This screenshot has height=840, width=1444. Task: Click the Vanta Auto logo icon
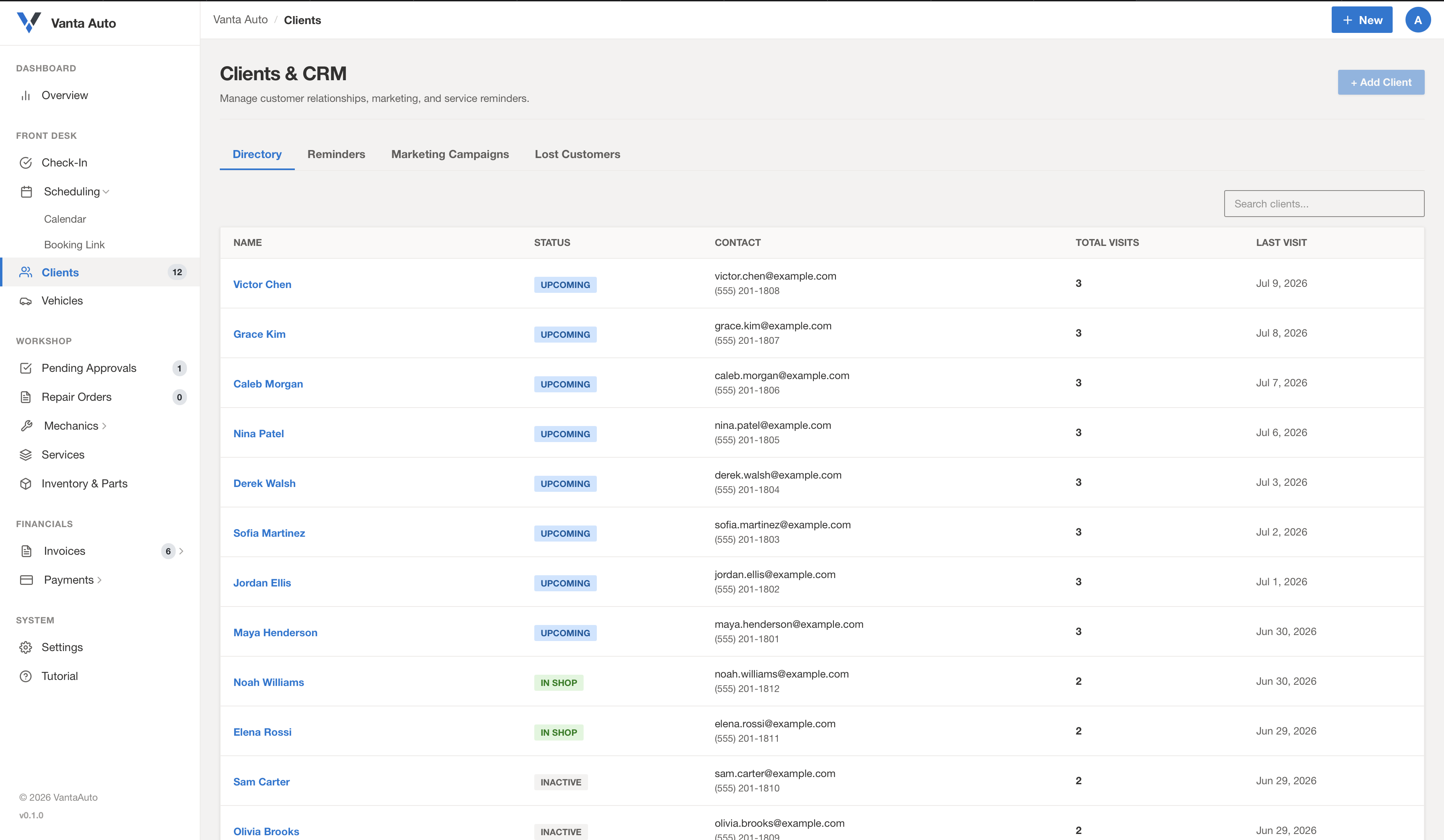click(x=28, y=22)
